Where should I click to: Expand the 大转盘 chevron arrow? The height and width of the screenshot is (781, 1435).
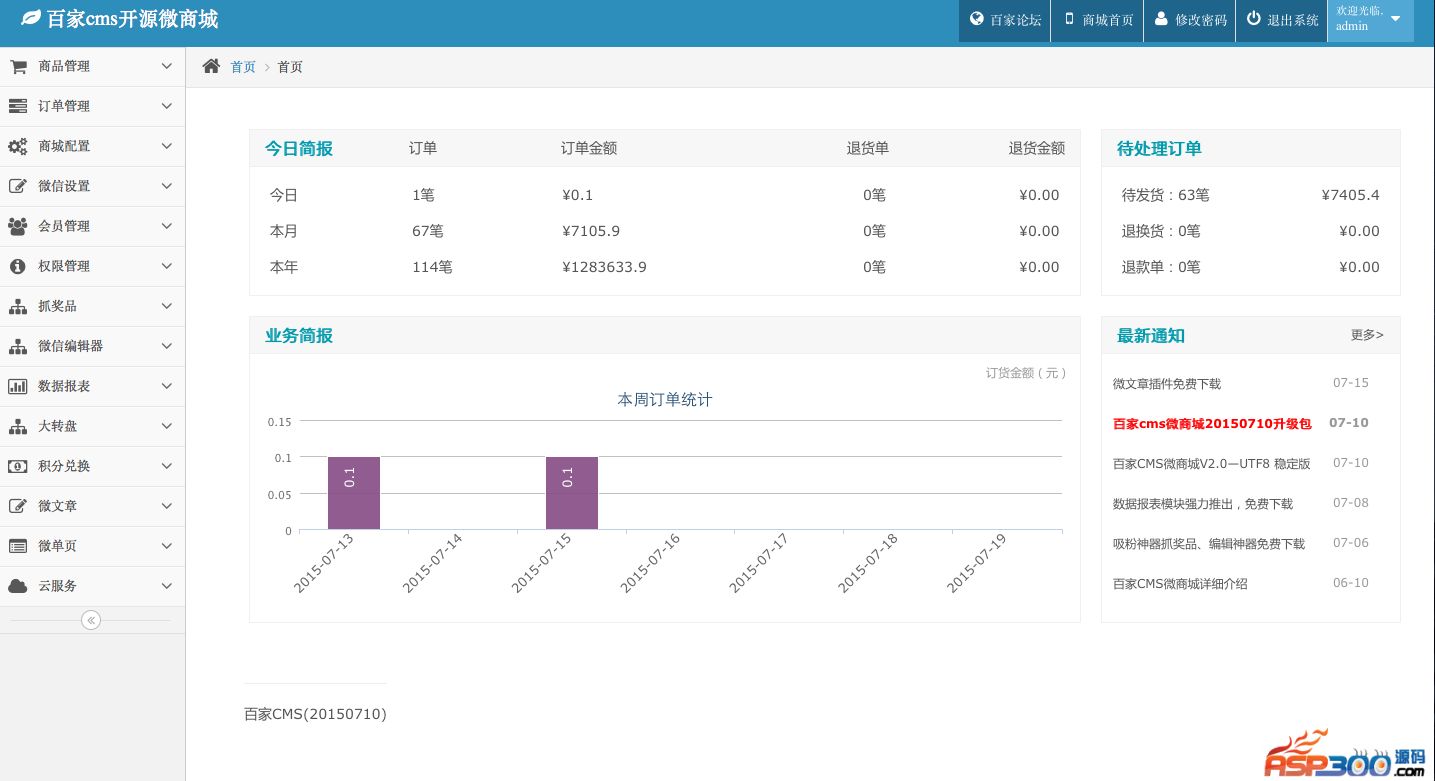167,426
